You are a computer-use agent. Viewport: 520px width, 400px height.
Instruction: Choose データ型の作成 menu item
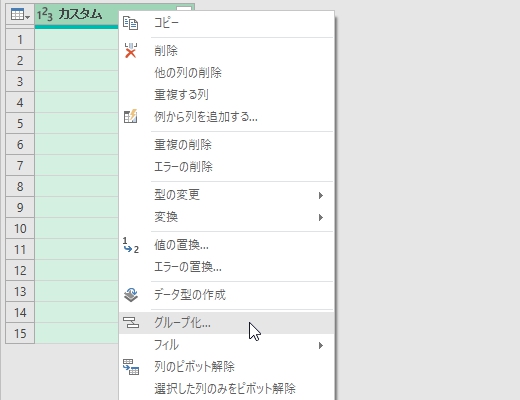(226, 295)
